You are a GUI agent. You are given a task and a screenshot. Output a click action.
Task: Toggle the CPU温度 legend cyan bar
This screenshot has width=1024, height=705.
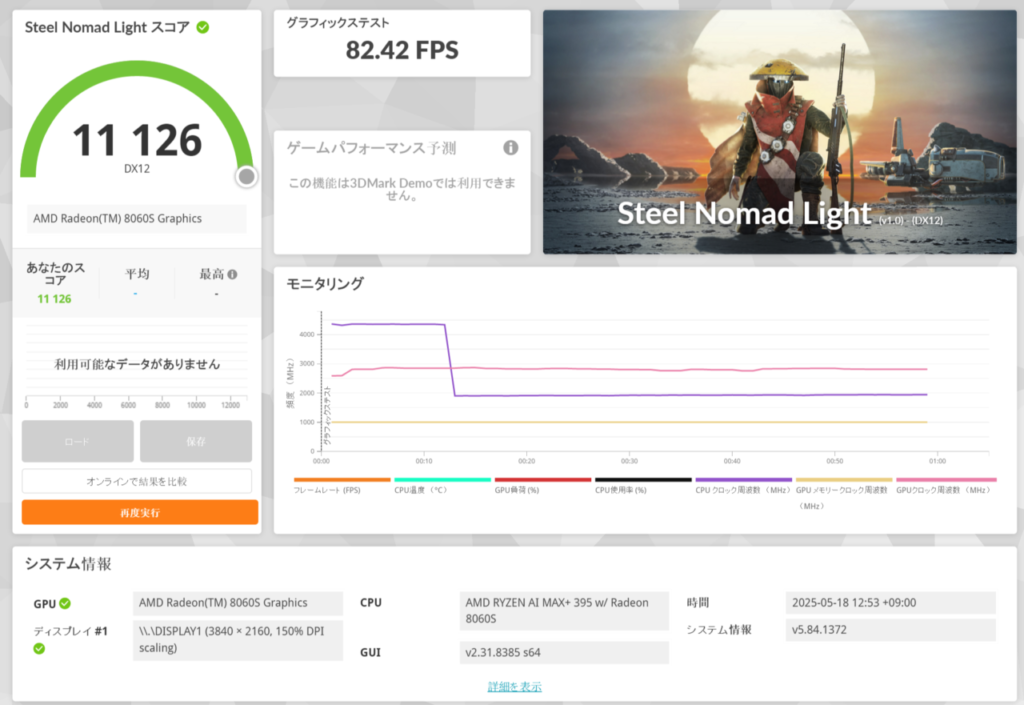[442, 480]
